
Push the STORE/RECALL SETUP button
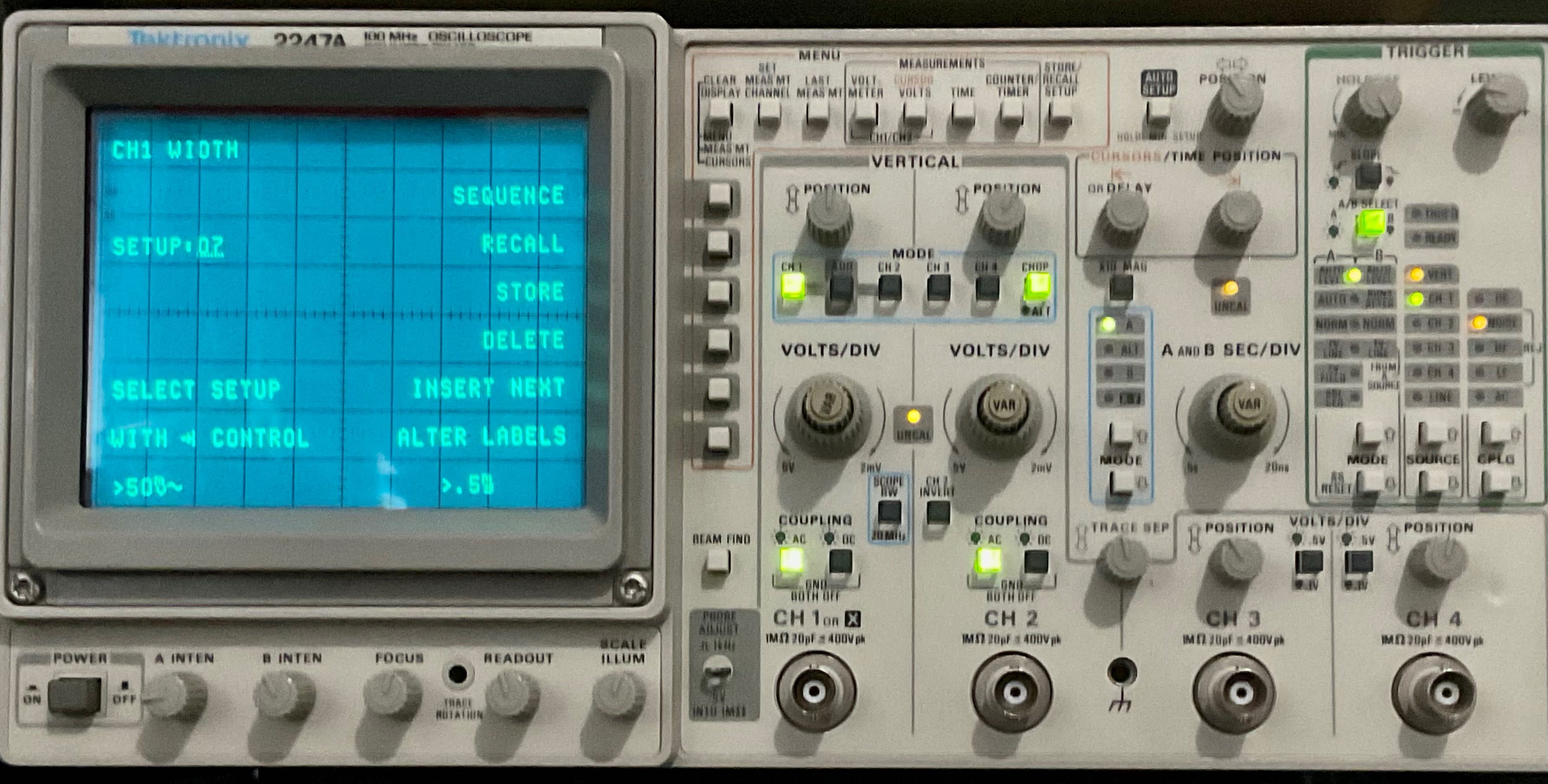(x=1060, y=113)
